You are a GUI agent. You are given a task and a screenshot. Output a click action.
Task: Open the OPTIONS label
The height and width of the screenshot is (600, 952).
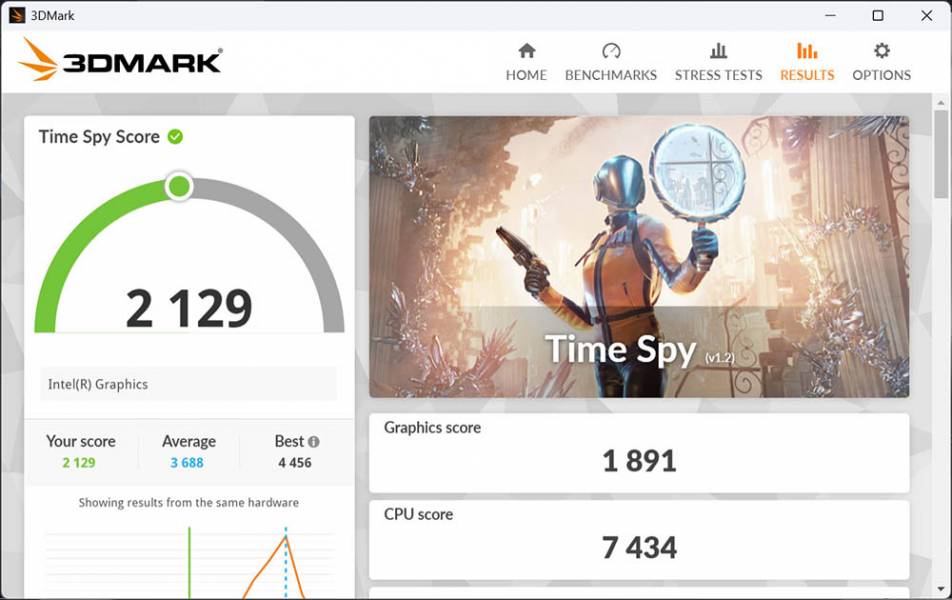click(882, 75)
